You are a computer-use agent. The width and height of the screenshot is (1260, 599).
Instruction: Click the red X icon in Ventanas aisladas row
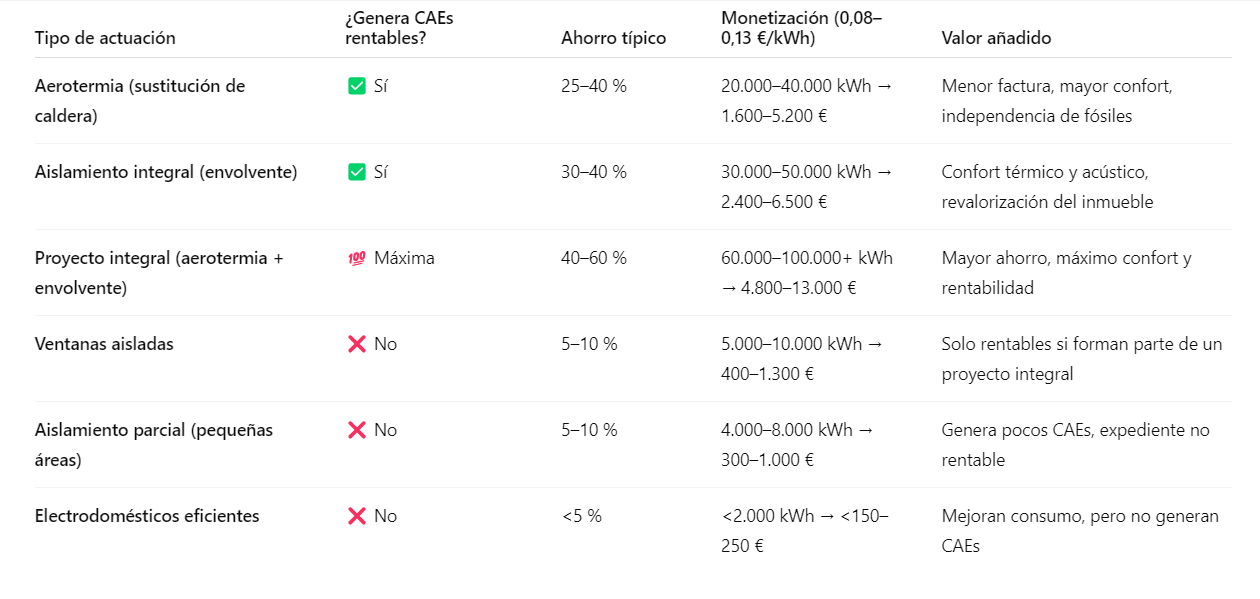click(356, 344)
